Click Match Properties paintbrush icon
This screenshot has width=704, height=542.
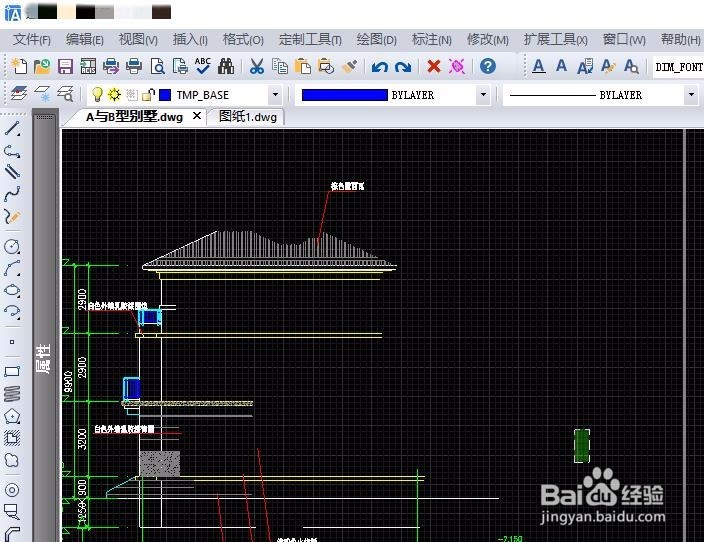tap(349, 66)
